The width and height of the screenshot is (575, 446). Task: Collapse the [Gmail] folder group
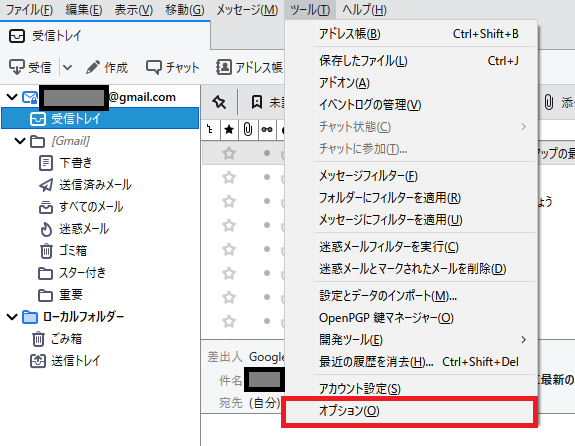point(20,140)
